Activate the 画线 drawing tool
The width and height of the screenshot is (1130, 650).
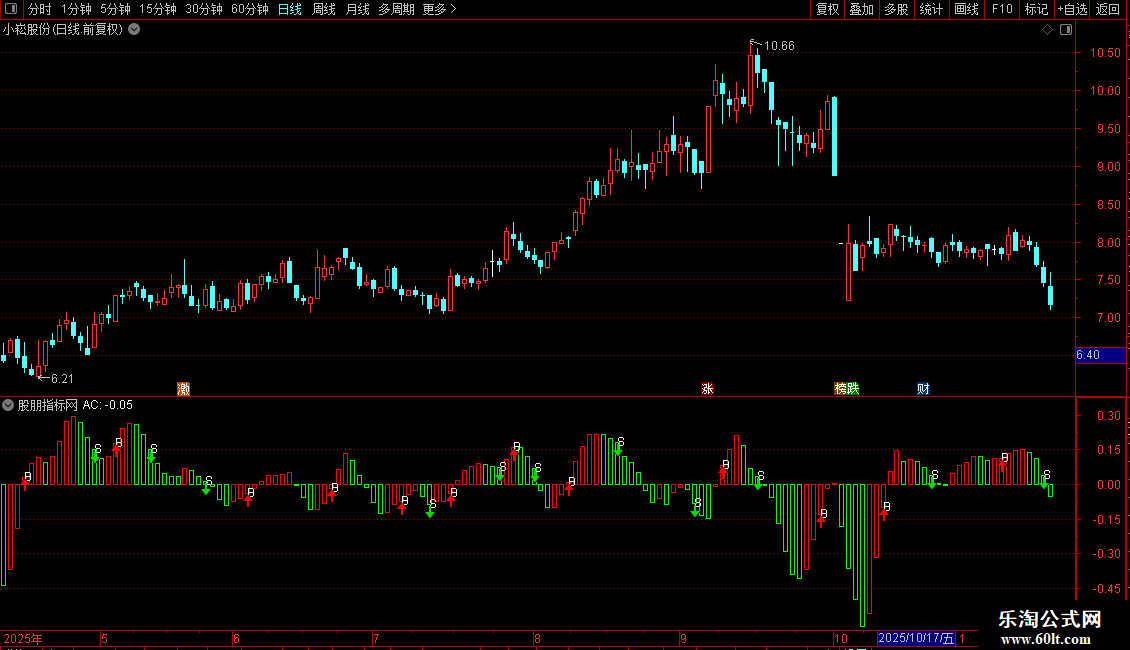[x=966, y=9]
